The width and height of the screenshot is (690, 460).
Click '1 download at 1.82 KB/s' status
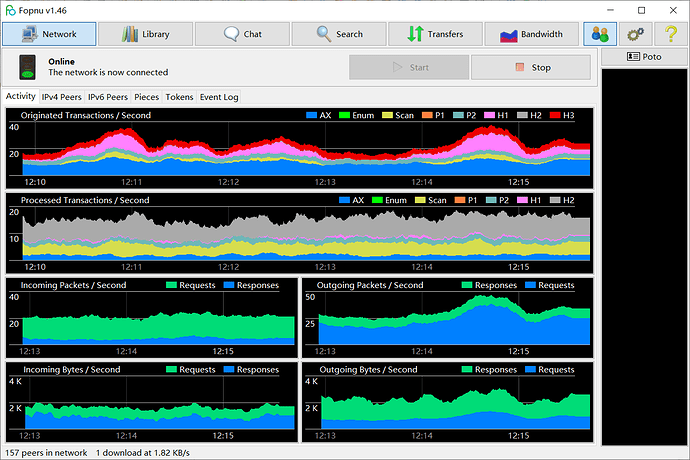pyautogui.click(x=143, y=453)
